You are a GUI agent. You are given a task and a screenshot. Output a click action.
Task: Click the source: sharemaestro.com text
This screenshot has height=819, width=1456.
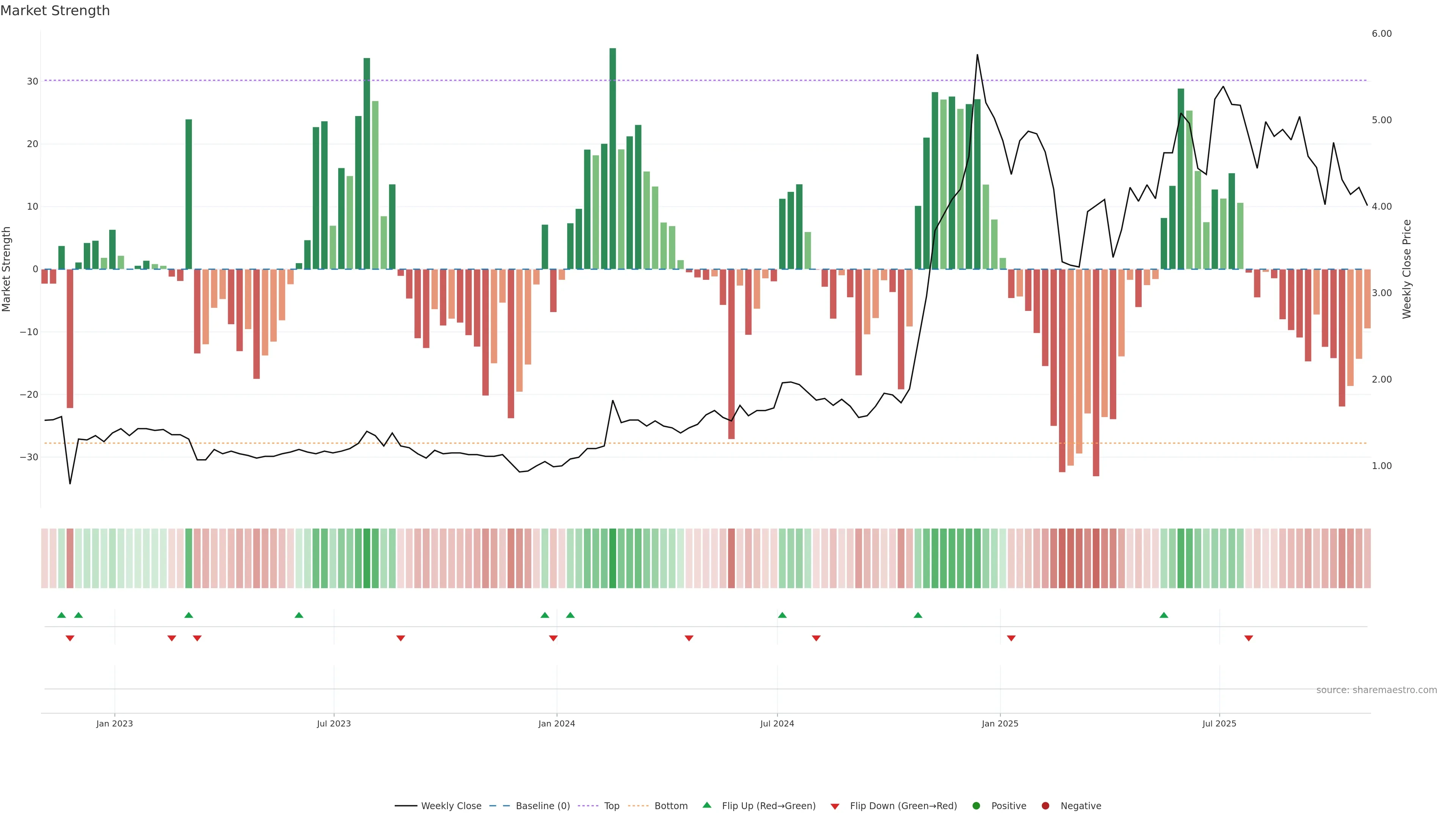click(1376, 690)
